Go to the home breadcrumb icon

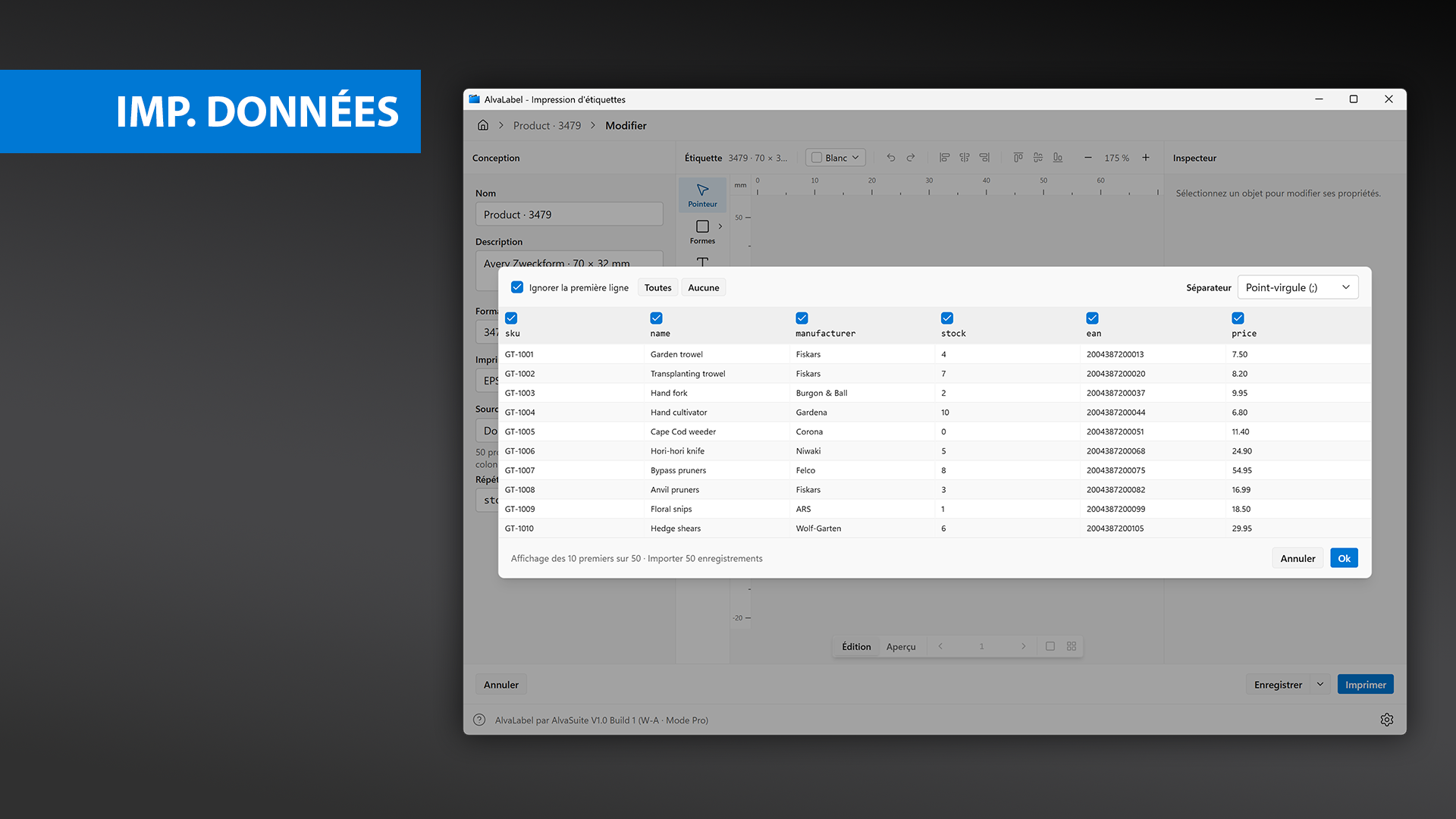point(483,125)
